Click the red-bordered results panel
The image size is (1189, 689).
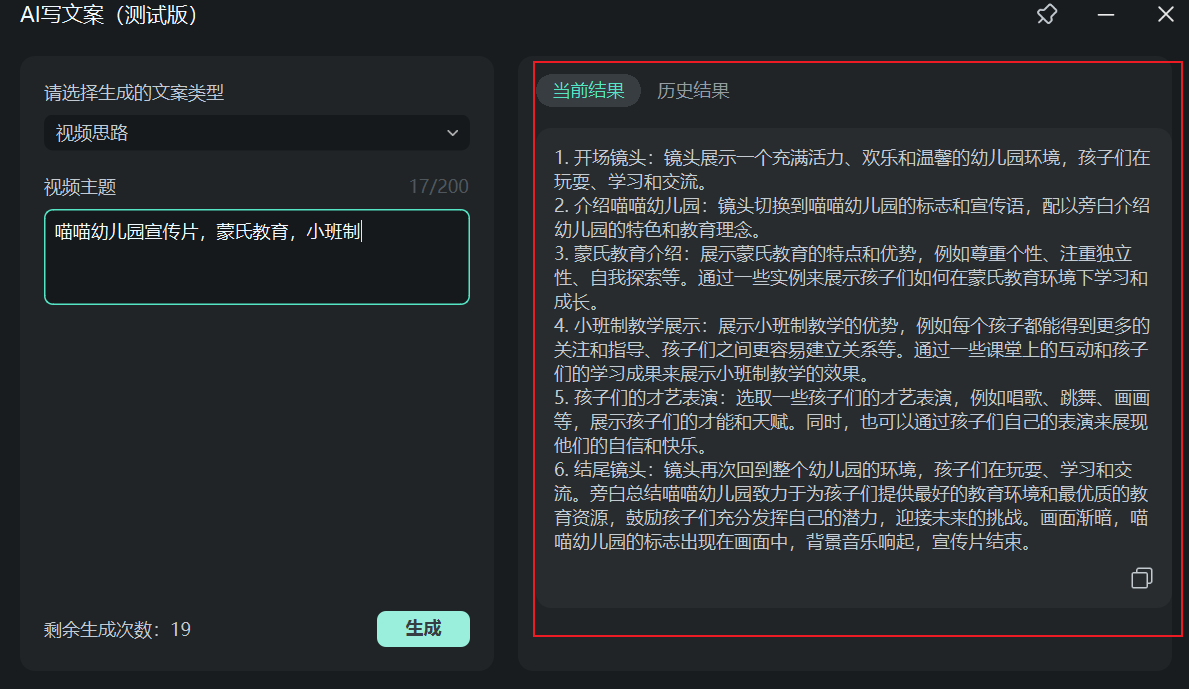(855, 350)
